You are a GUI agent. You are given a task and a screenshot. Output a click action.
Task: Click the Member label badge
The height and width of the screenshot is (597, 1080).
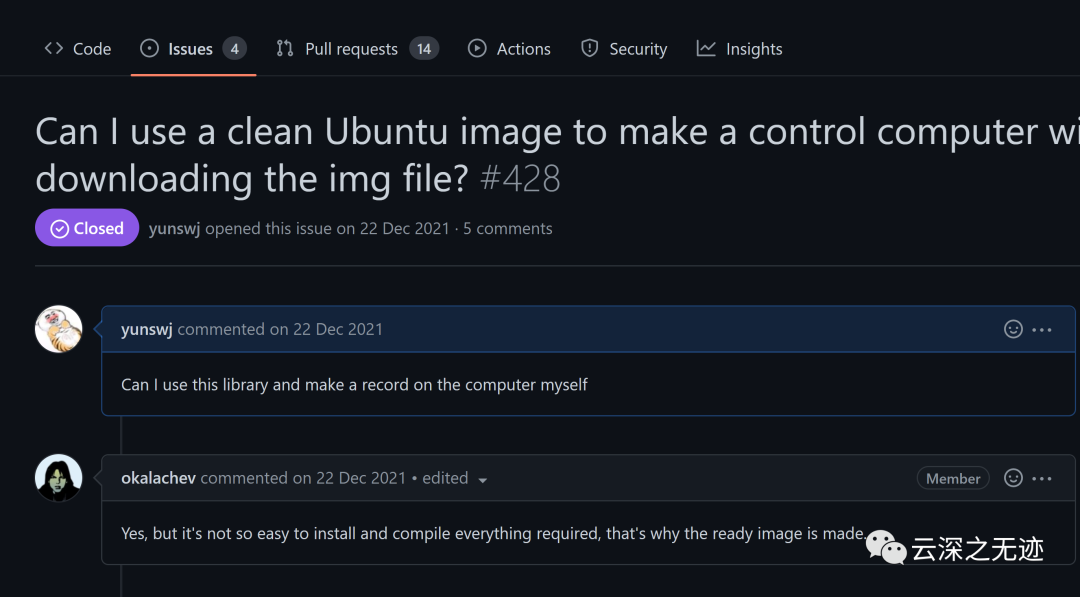point(953,478)
